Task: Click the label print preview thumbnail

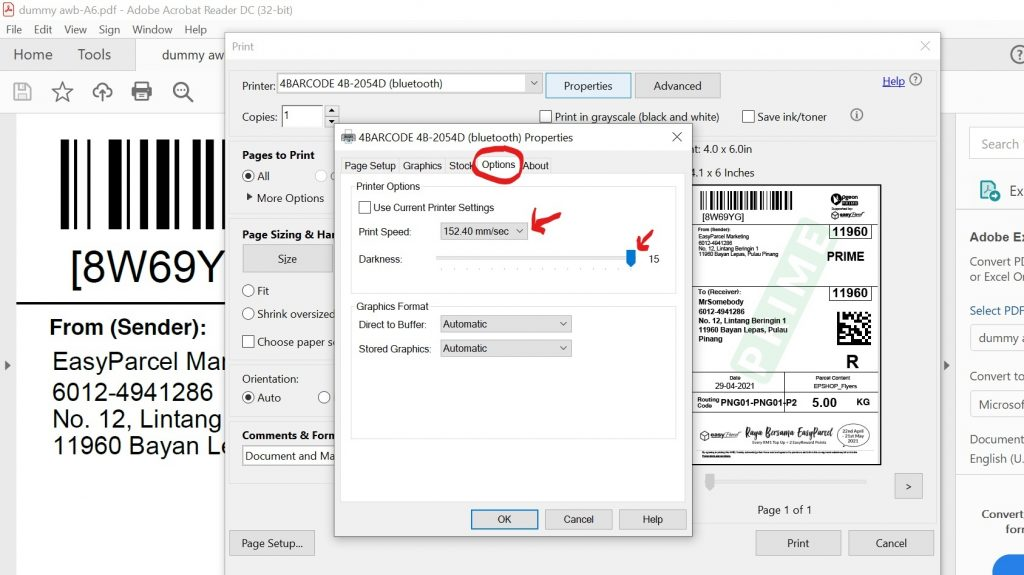Action: [x=786, y=325]
